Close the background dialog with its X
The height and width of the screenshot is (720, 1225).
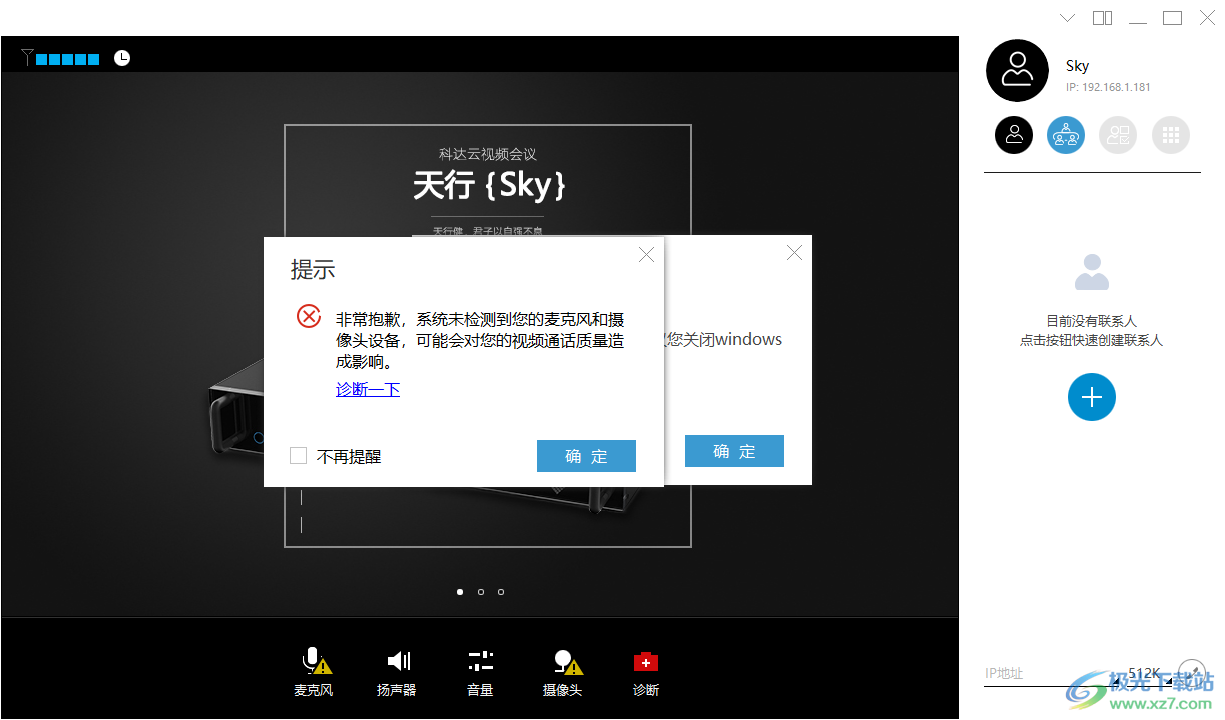(x=794, y=253)
